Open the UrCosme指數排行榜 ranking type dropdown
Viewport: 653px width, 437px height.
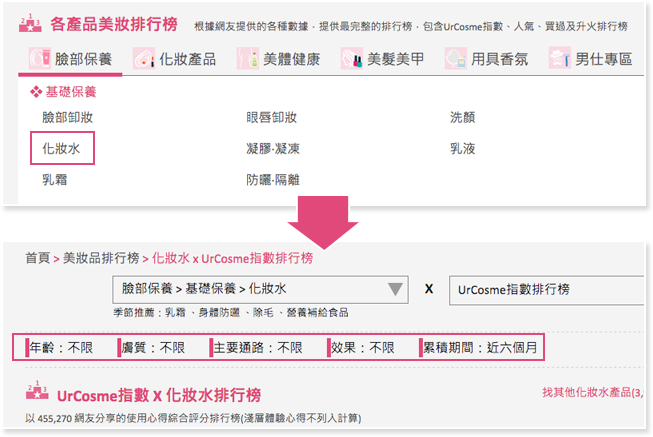[x=546, y=290]
